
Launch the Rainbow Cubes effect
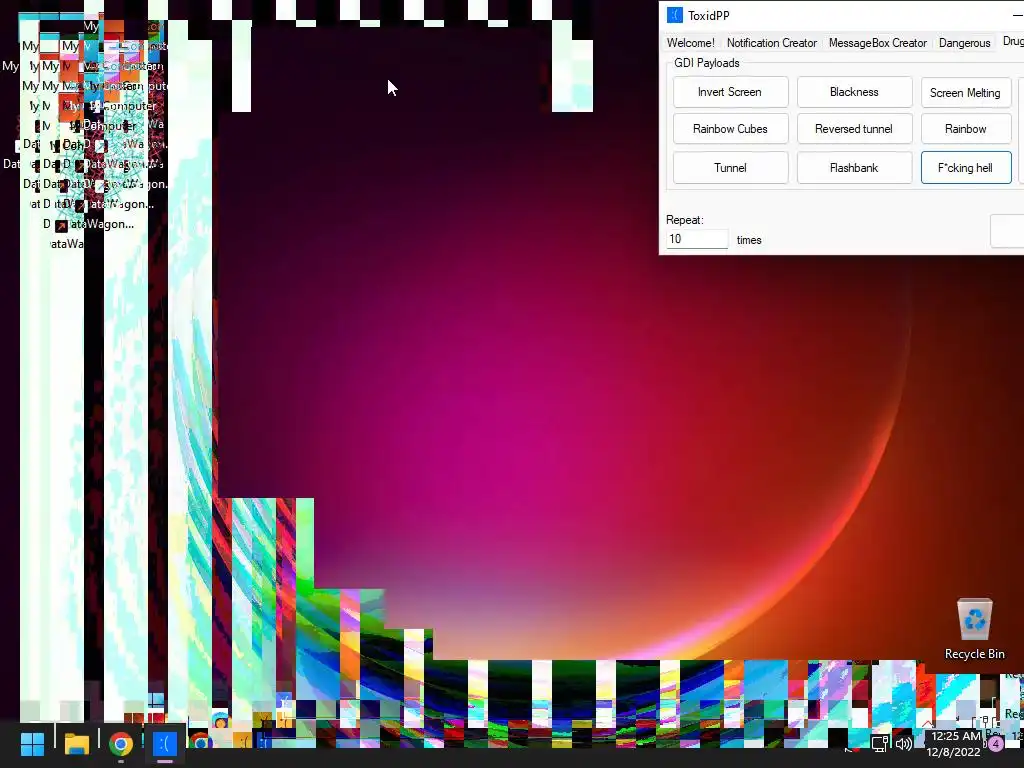pos(730,129)
